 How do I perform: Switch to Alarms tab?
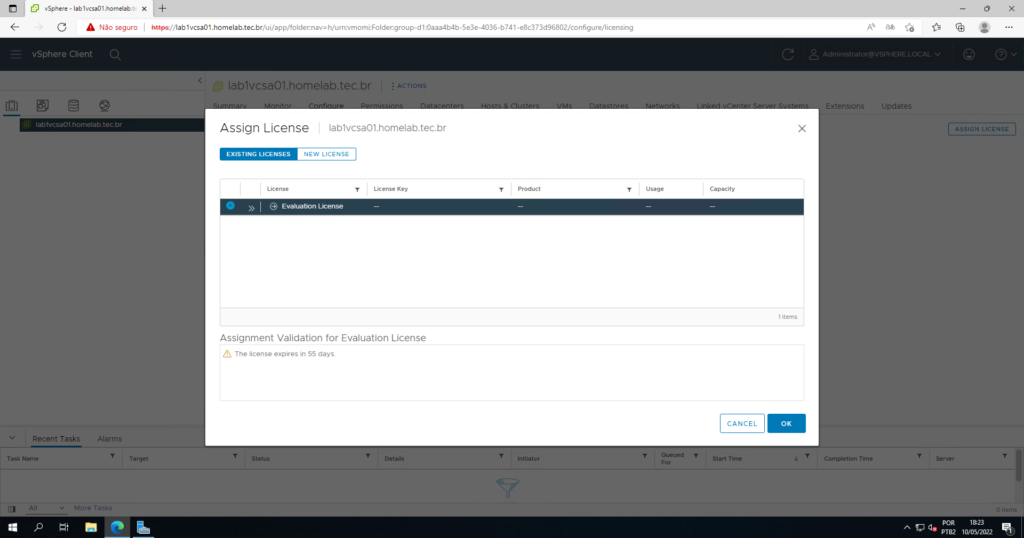(x=110, y=439)
